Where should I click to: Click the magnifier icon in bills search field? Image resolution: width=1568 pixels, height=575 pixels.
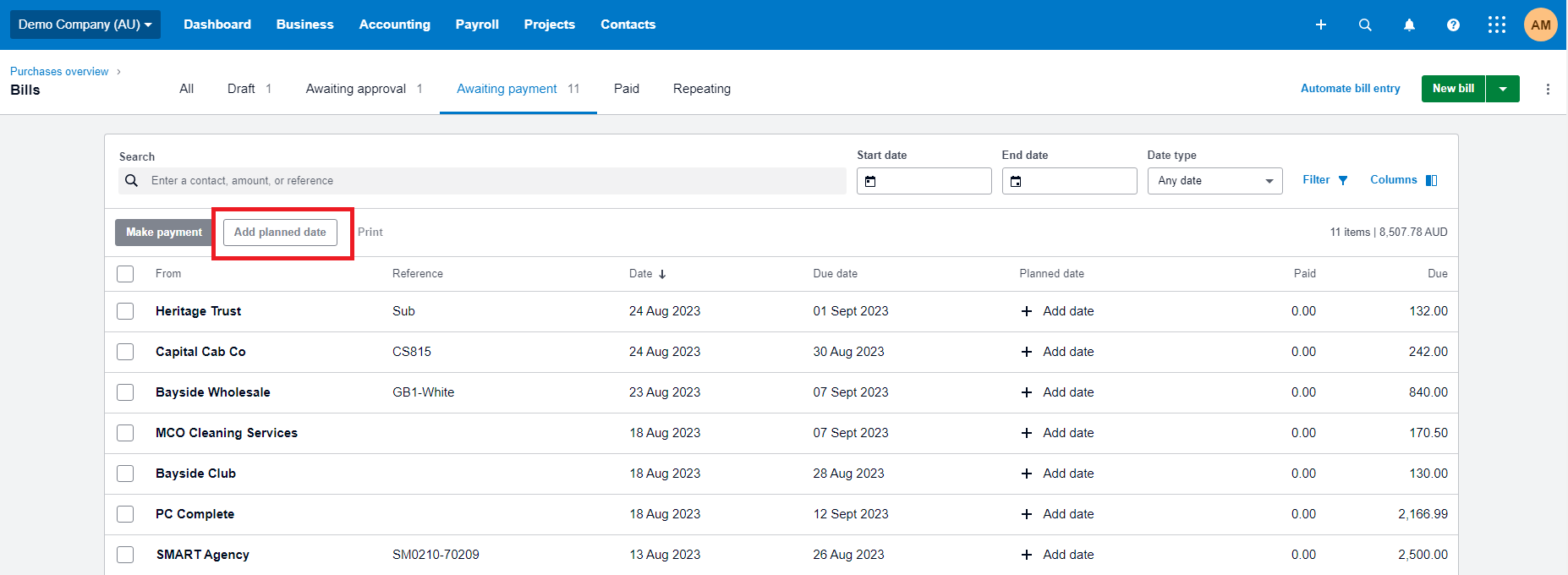pyautogui.click(x=131, y=180)
